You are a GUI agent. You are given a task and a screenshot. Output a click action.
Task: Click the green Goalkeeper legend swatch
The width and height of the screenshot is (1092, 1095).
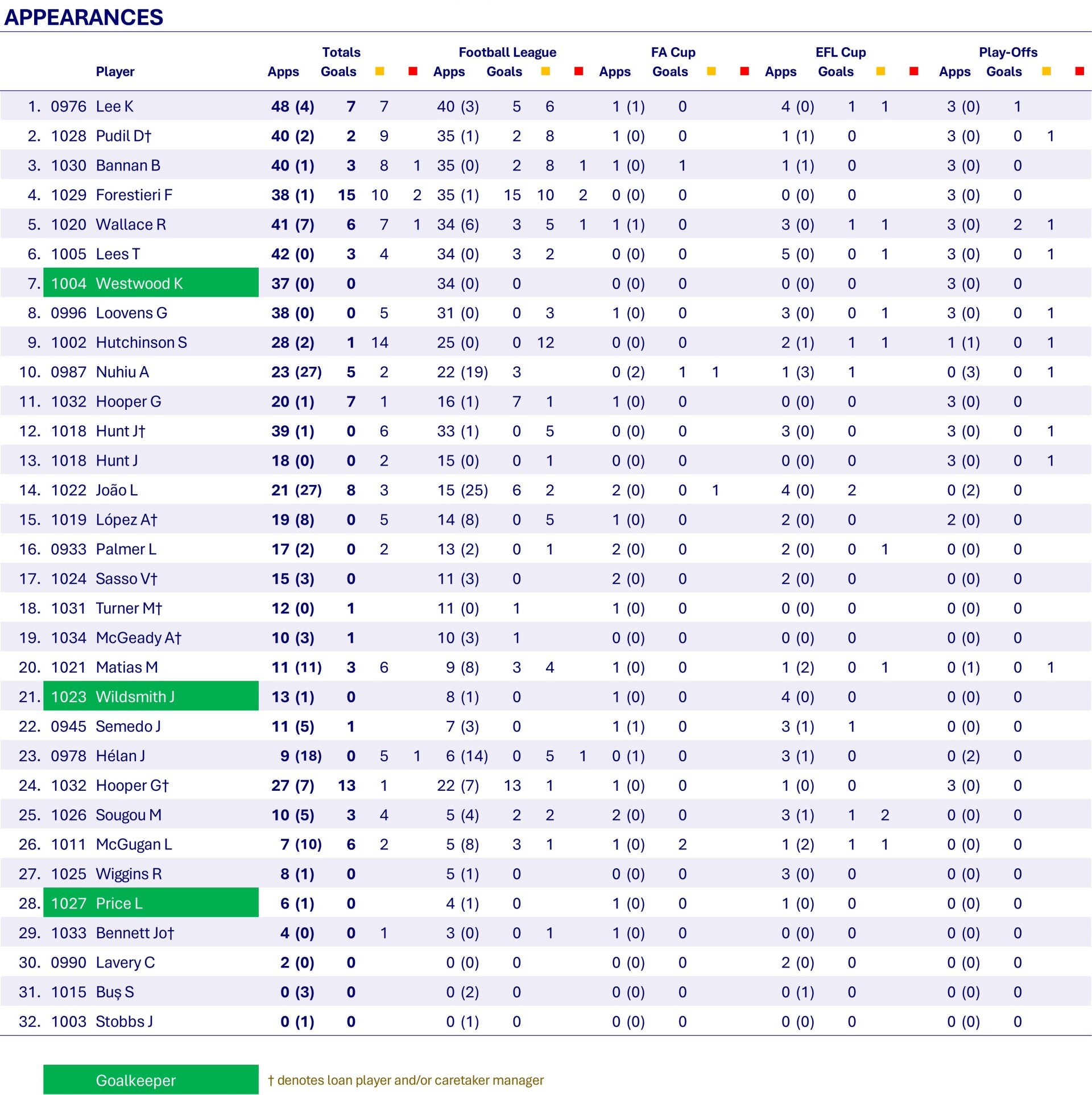[x=151, y=1080]
